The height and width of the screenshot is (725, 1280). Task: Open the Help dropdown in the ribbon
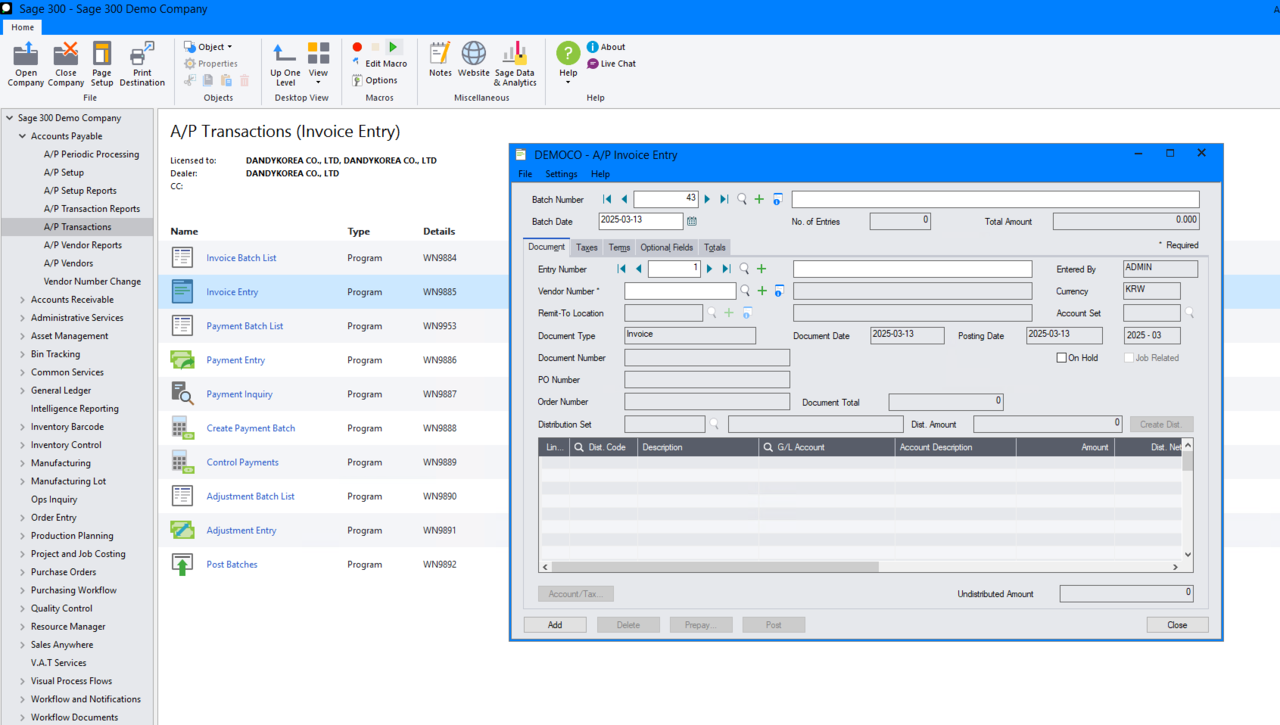point(568,63)
